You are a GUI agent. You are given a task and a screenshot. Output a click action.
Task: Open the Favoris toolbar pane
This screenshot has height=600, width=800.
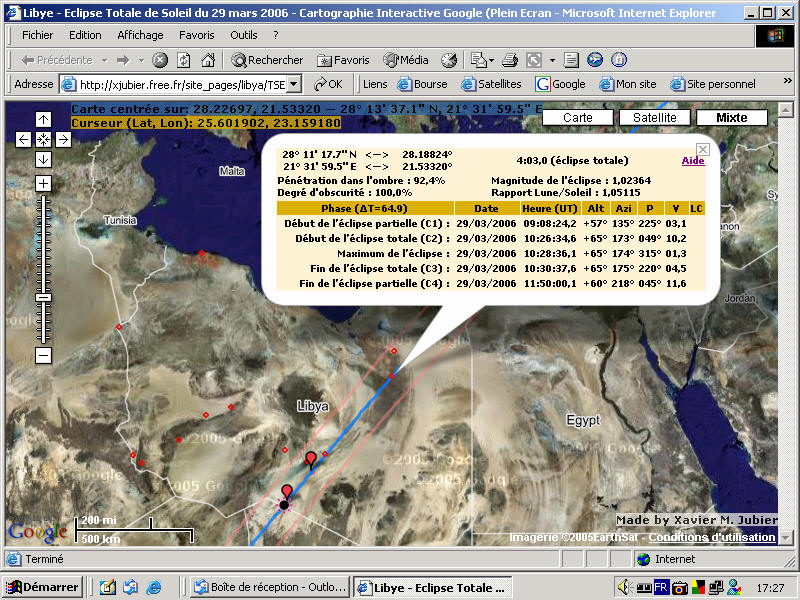pyautogui.click(x=343, y=60)
